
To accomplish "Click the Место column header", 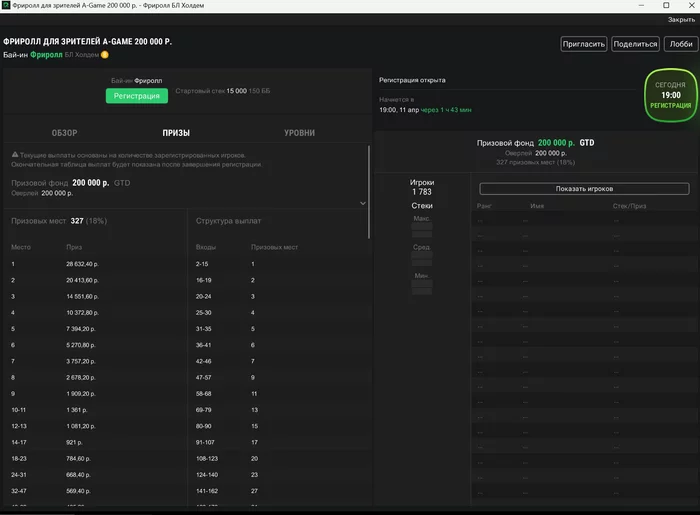I will 21,247.
